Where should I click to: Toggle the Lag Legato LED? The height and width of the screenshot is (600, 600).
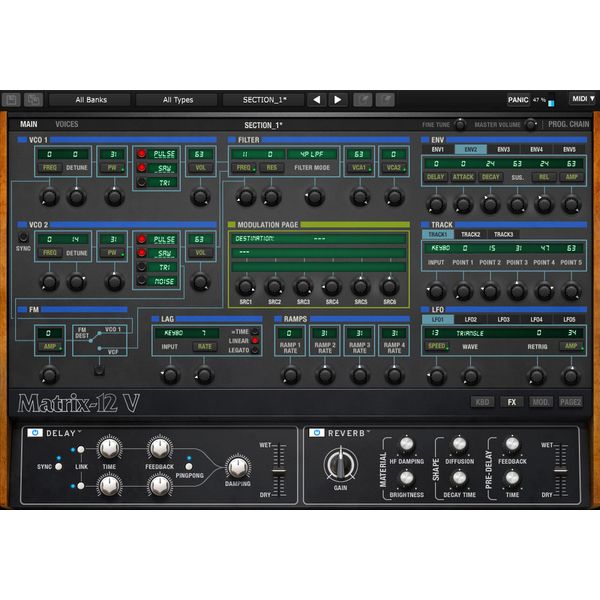pyautogui.click(x=255, y=350)
